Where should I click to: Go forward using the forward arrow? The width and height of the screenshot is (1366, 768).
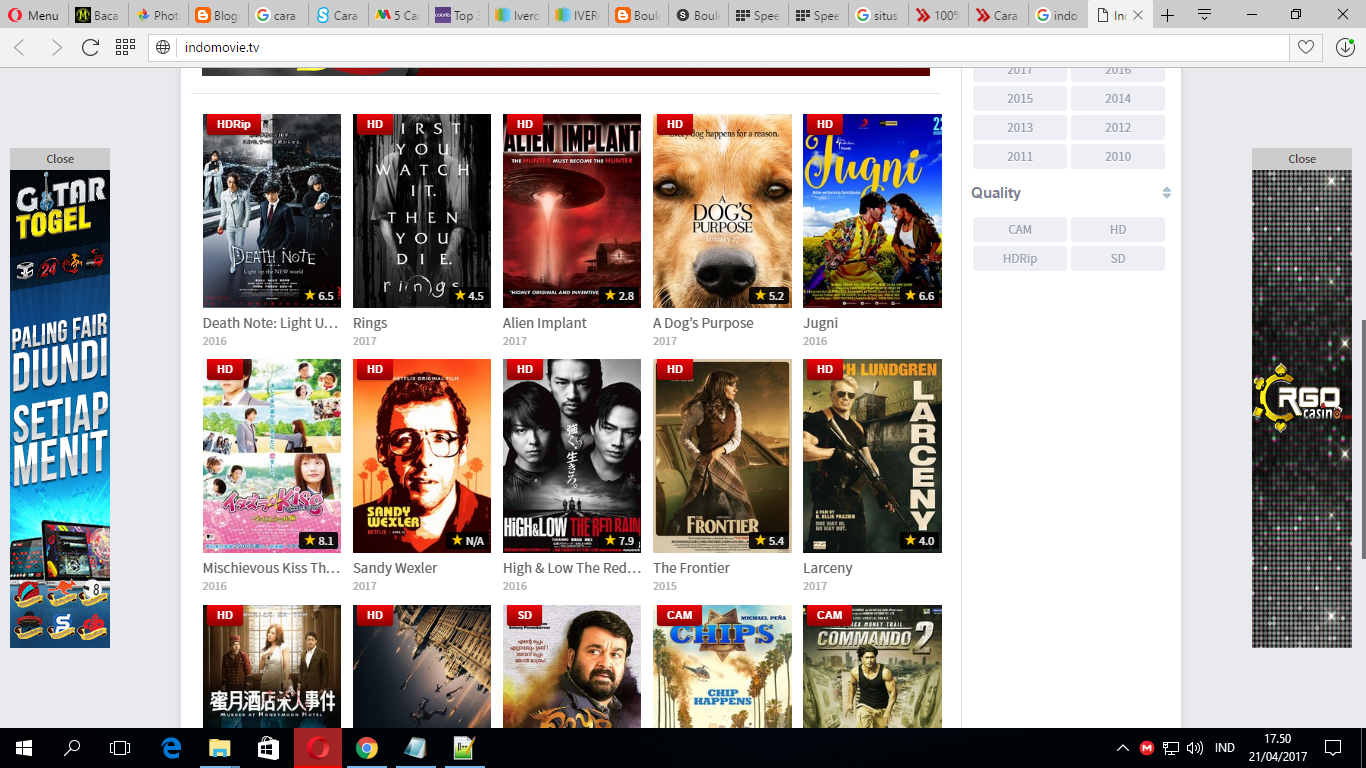coord(56,47)
